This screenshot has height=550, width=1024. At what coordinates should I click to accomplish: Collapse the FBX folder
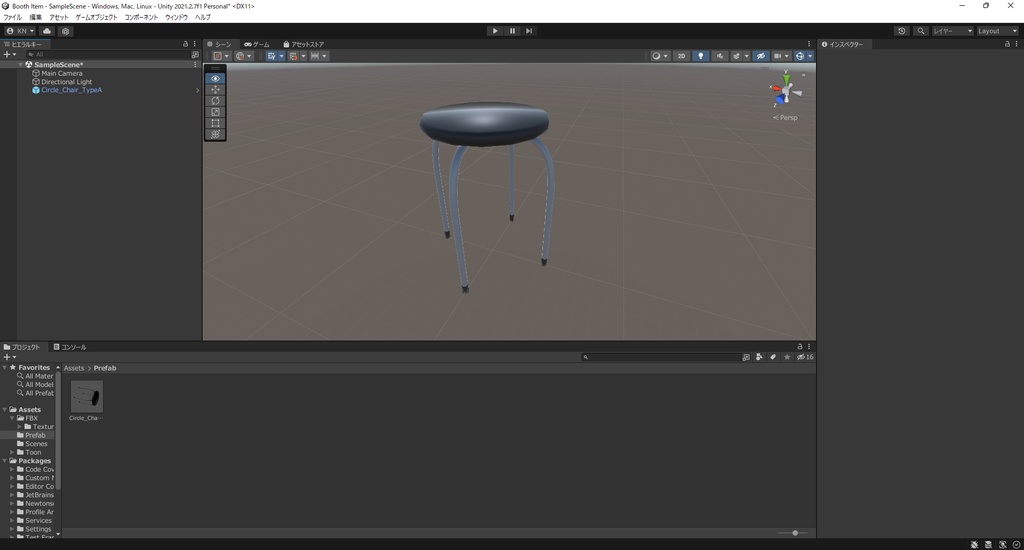[x=12, y=418]
